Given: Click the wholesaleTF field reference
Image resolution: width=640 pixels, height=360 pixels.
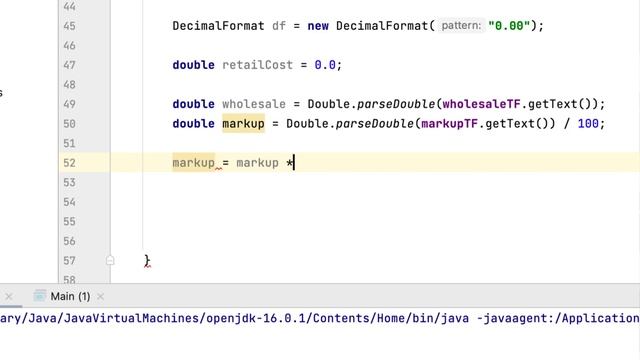Looking at the screenshot, I should coord(482,104).
